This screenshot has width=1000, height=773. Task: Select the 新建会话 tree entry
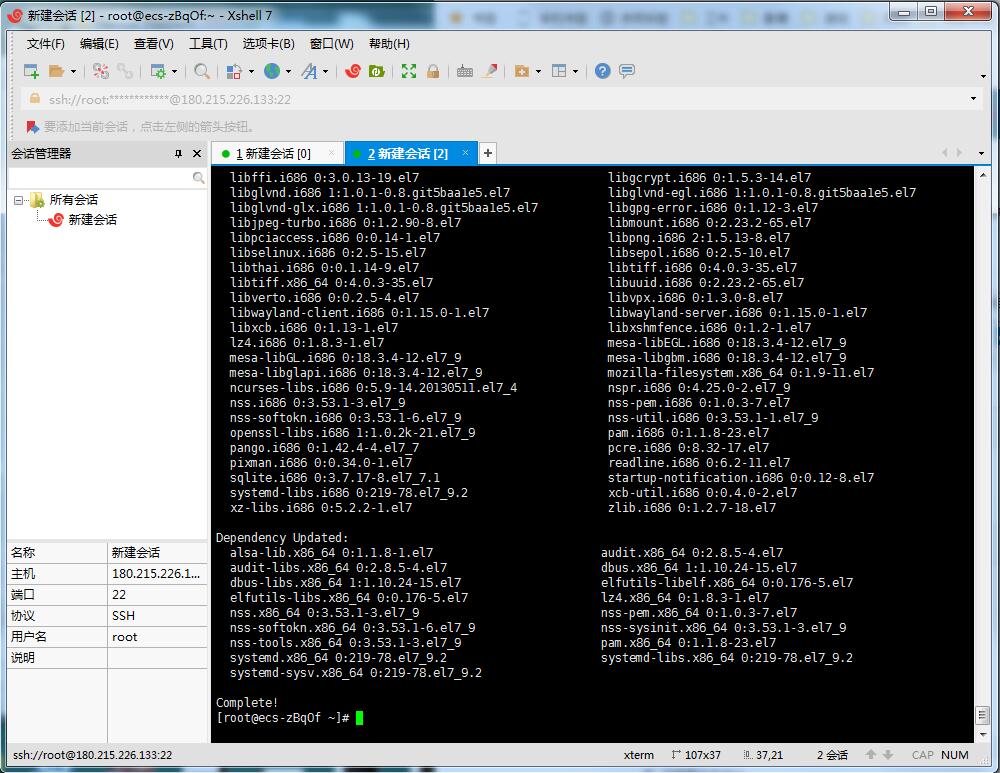pos(92,220)
